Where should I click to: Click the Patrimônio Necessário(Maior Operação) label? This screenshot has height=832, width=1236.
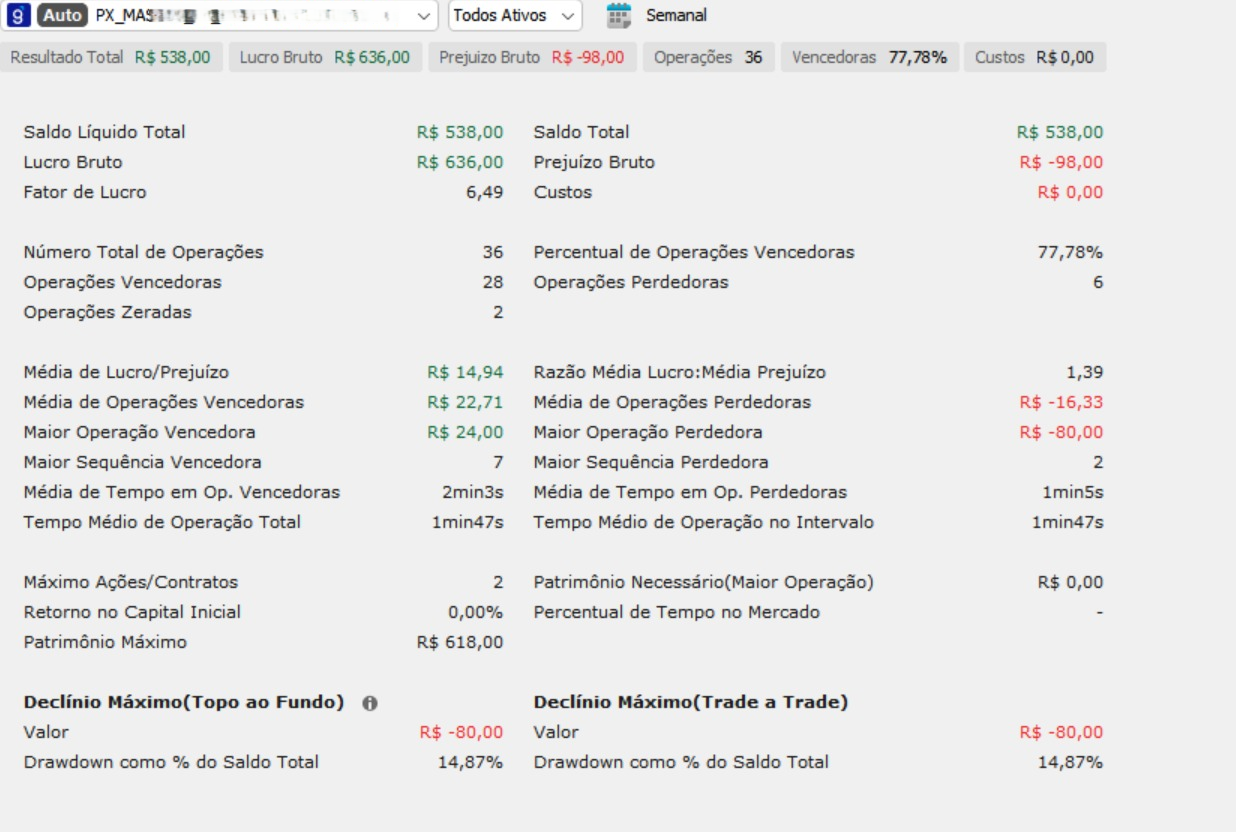(x=703, y=582)
